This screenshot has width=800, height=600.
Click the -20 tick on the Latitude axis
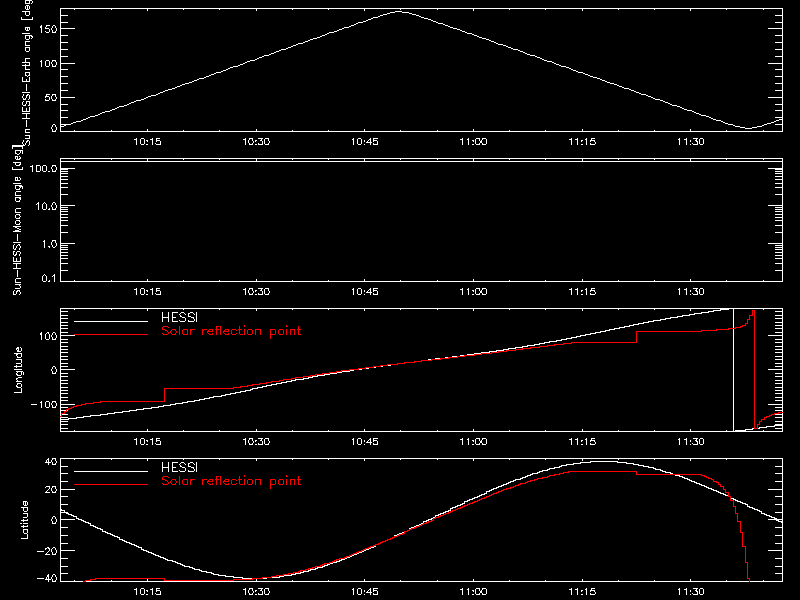pyautogui.click(x=47, y=551)
